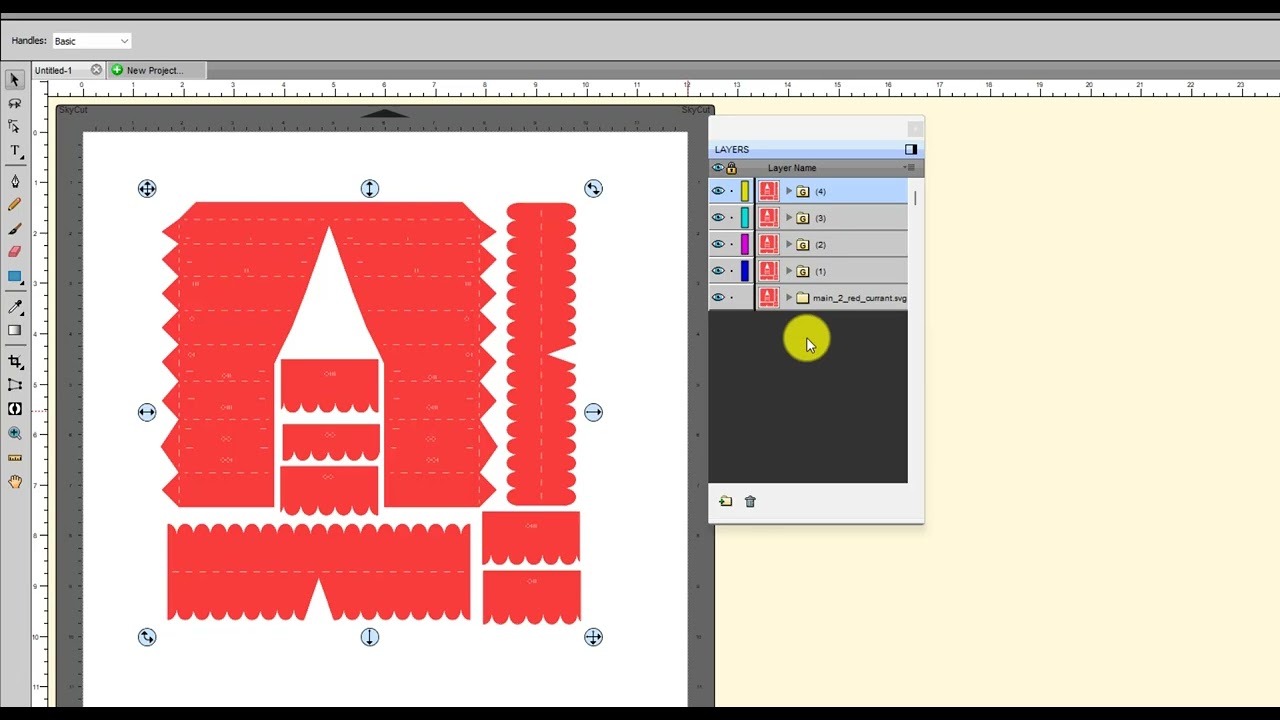Select the Hand pan tool
The width and height of the screenshot is (1280, 720).
(x=14, y=482)
